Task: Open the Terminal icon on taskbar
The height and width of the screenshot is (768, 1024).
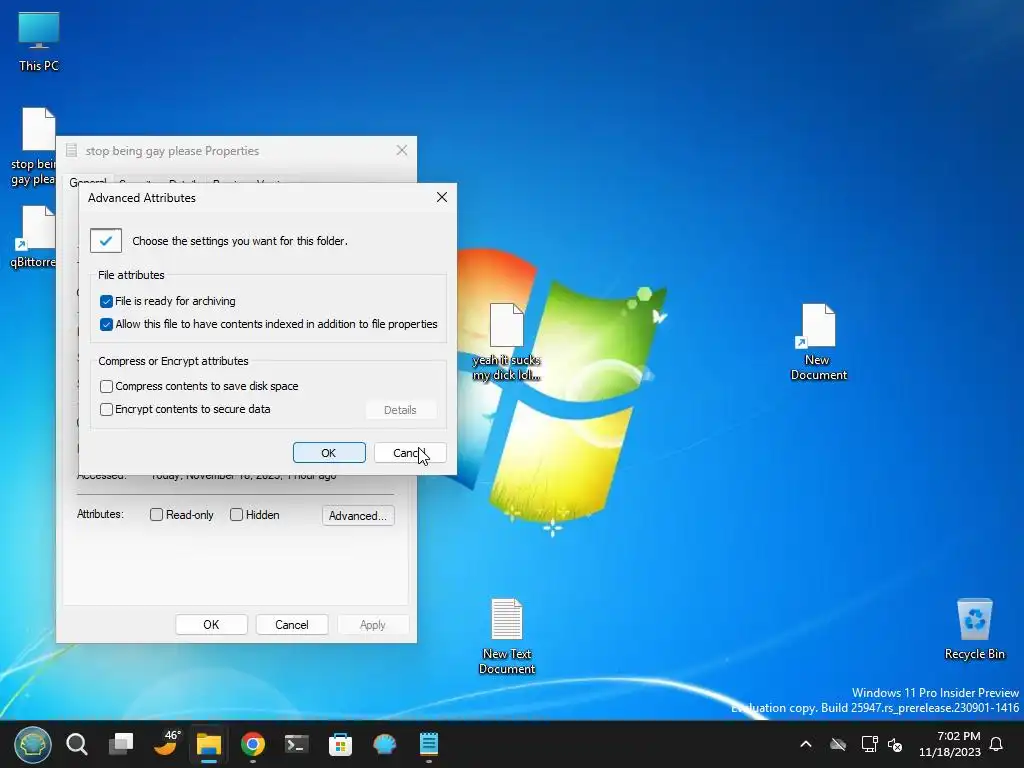Action: pos(296,744)
